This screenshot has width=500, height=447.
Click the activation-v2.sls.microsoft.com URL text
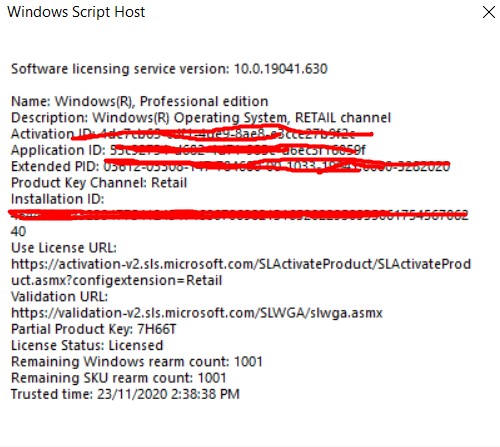pos(241,264)
